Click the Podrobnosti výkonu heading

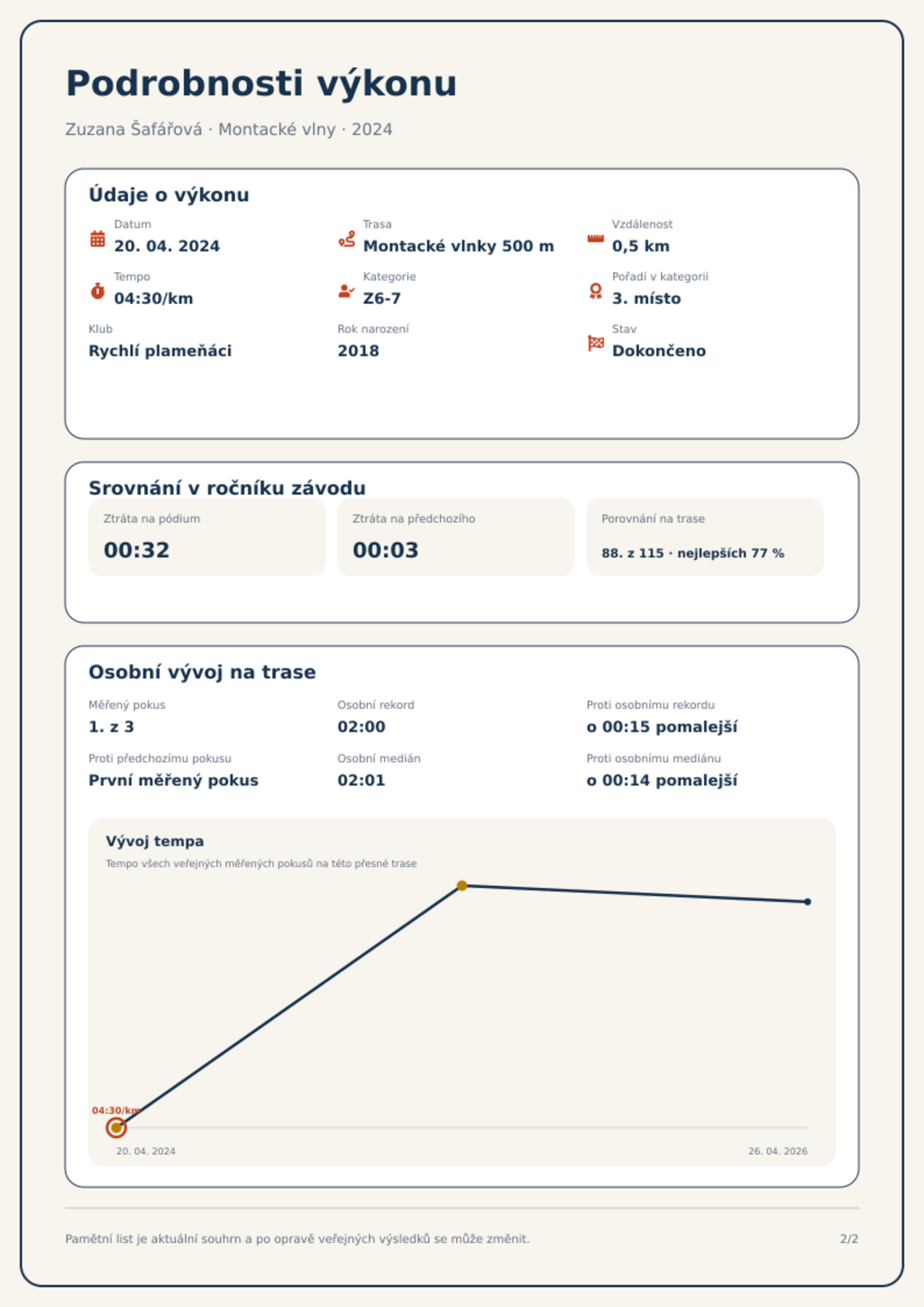click(x=261, y=83)
